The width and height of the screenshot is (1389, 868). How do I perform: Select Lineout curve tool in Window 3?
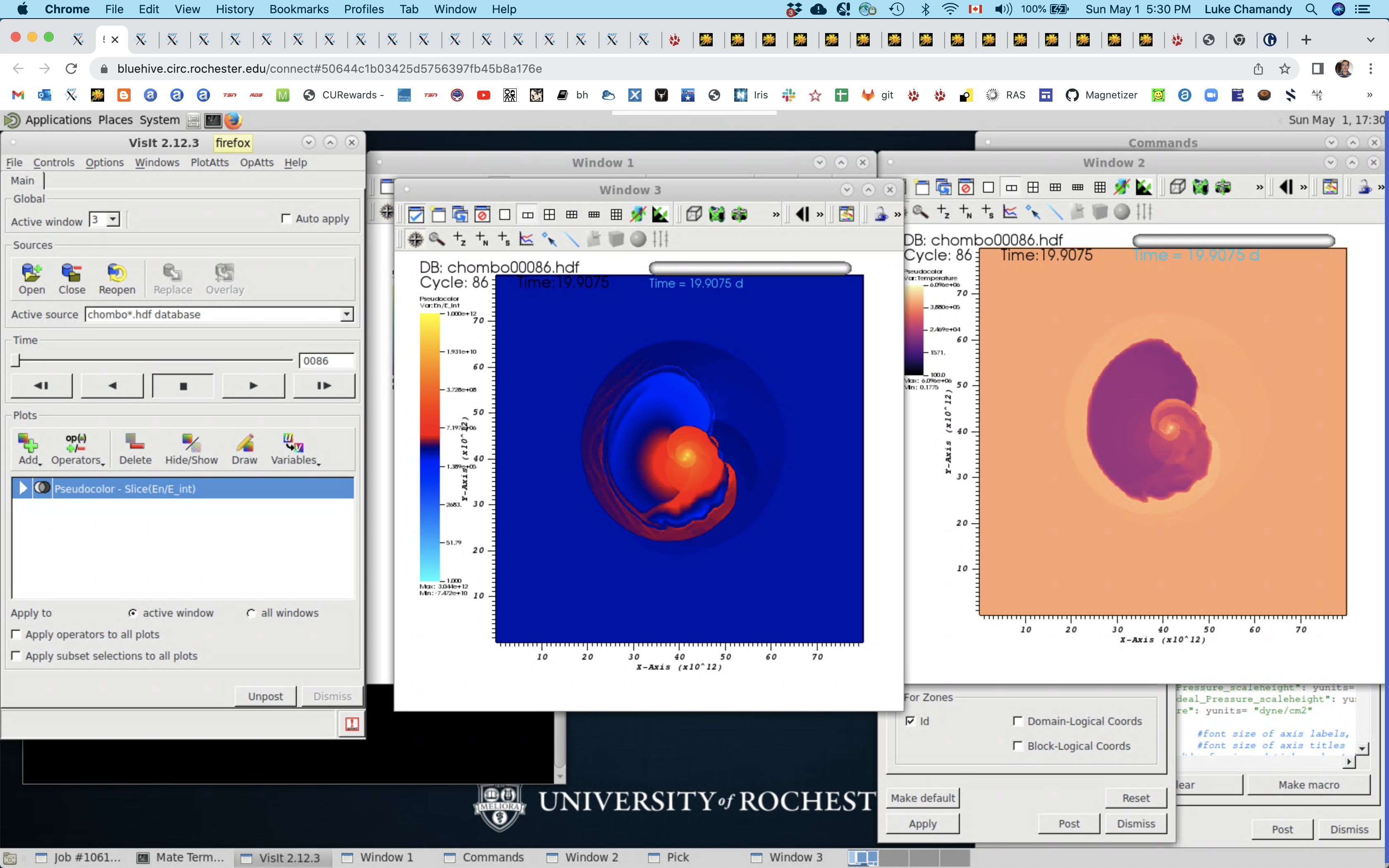[x=526, y=239]
